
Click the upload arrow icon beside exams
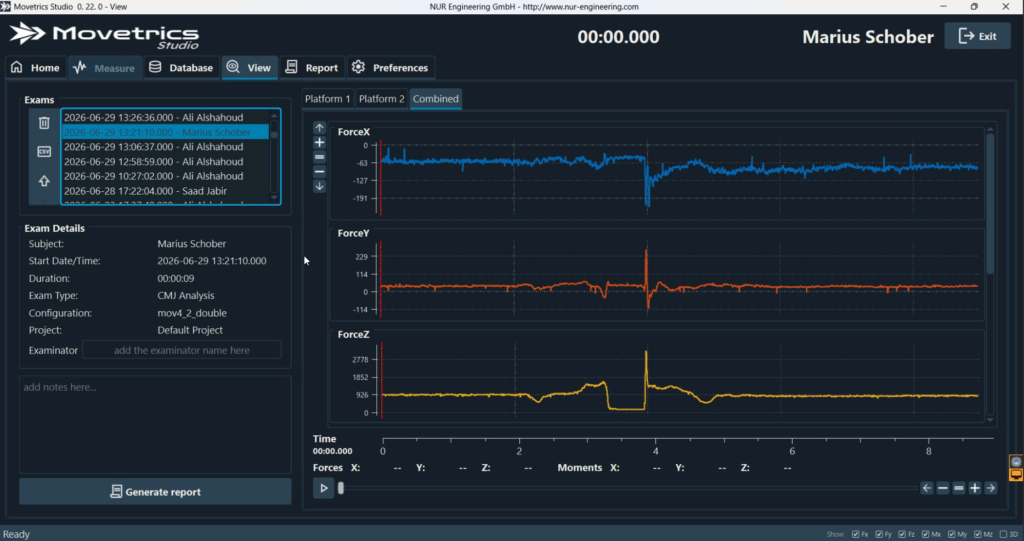44,181
